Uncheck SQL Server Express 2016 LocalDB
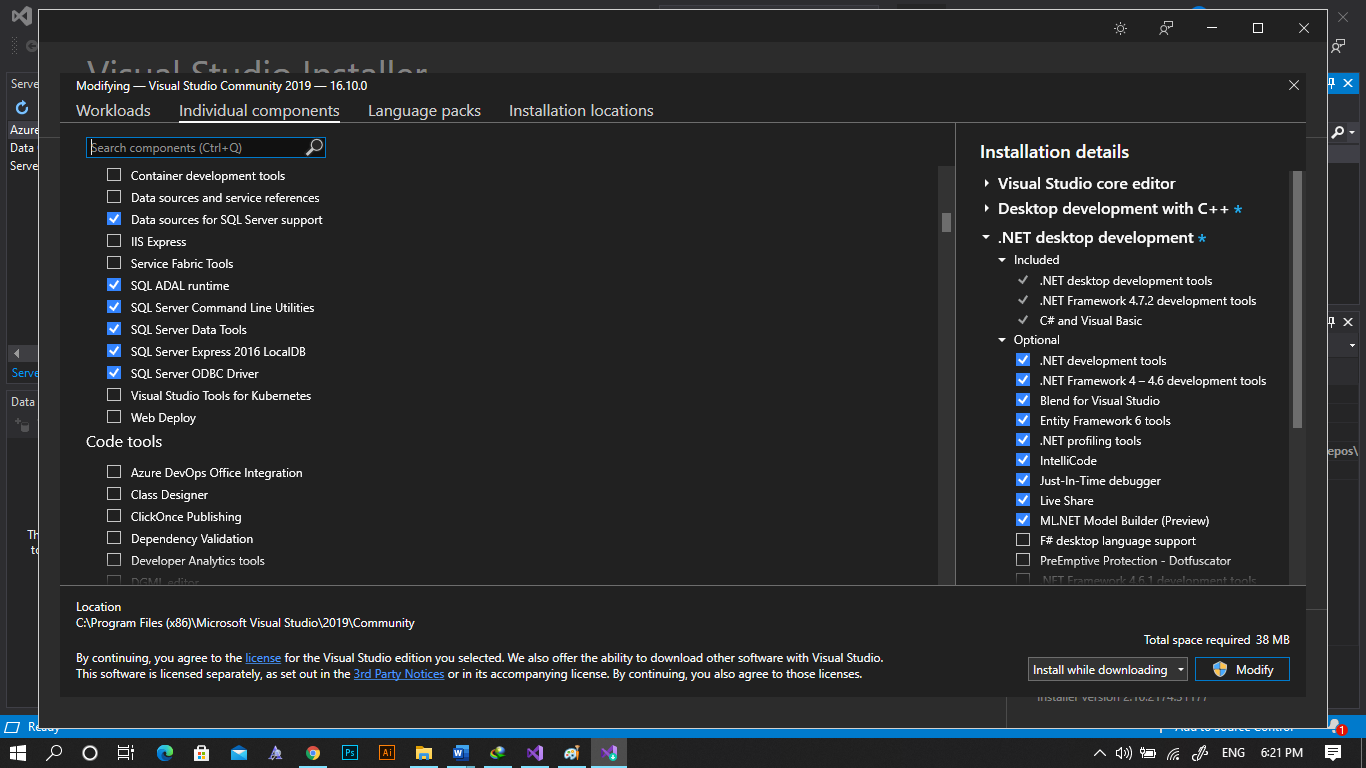Screen dimensions: 1366x768 click(x=114, y=351)
